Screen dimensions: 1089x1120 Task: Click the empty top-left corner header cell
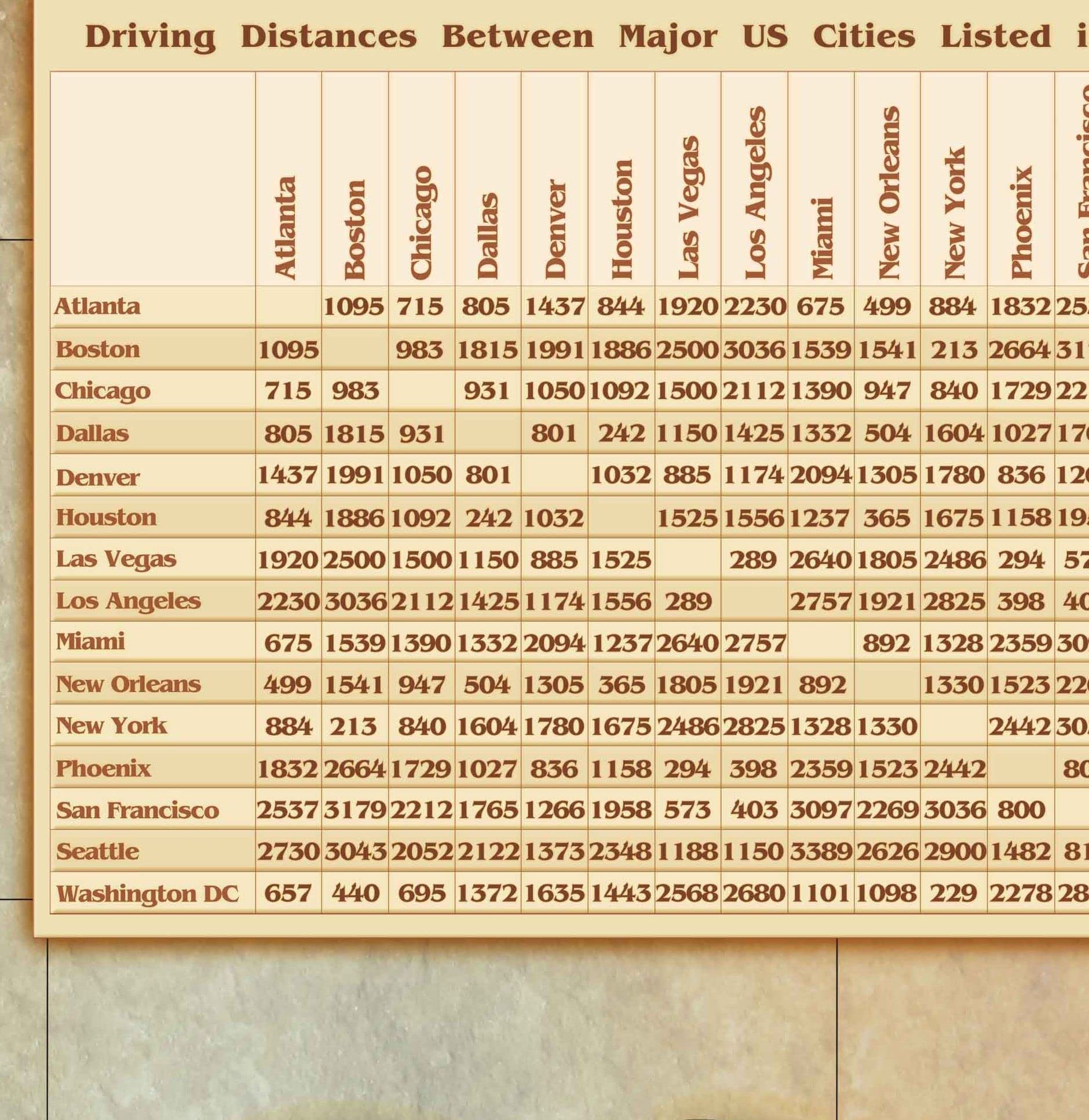pos(152,178)
